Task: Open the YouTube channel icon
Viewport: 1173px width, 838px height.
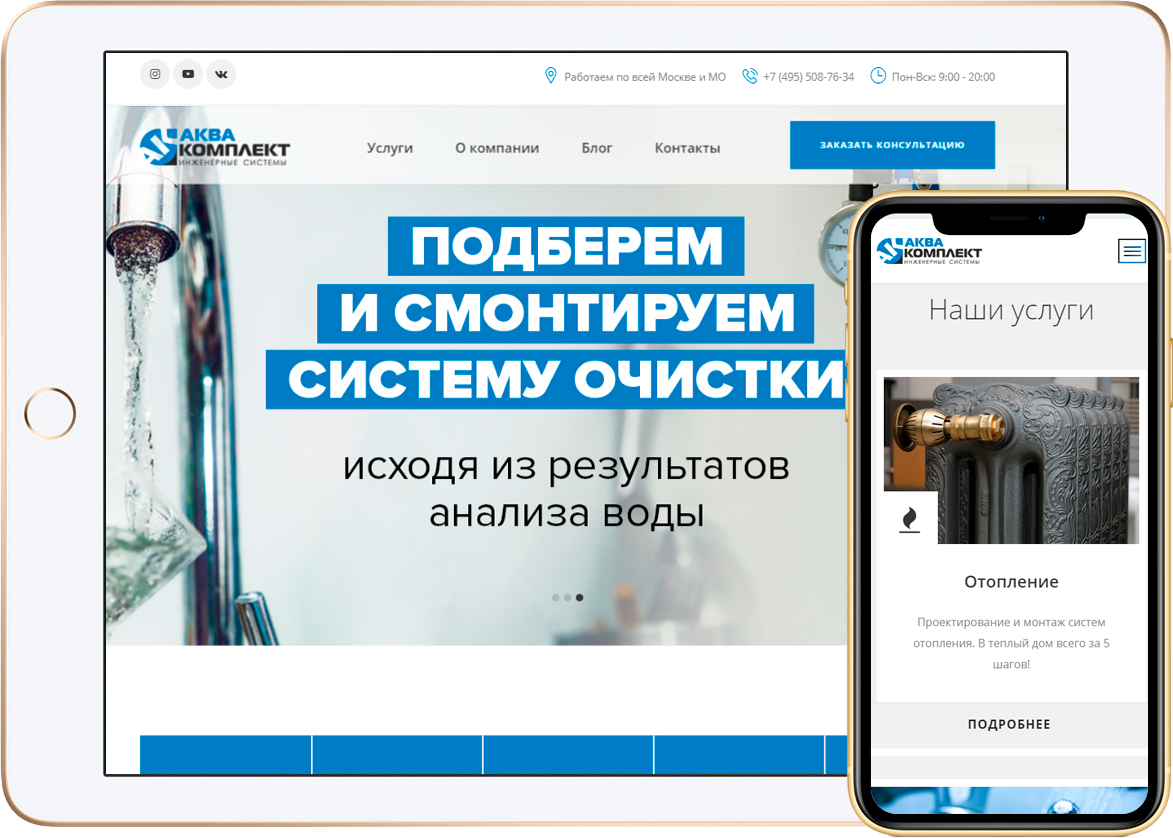Action: (x=188, y=74)
